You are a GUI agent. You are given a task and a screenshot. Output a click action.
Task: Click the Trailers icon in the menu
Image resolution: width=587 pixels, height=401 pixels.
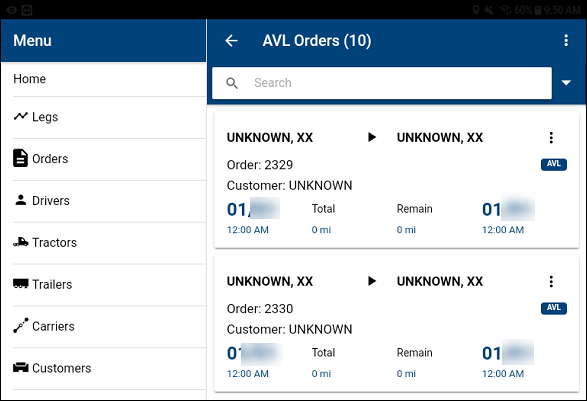[21, 284]
